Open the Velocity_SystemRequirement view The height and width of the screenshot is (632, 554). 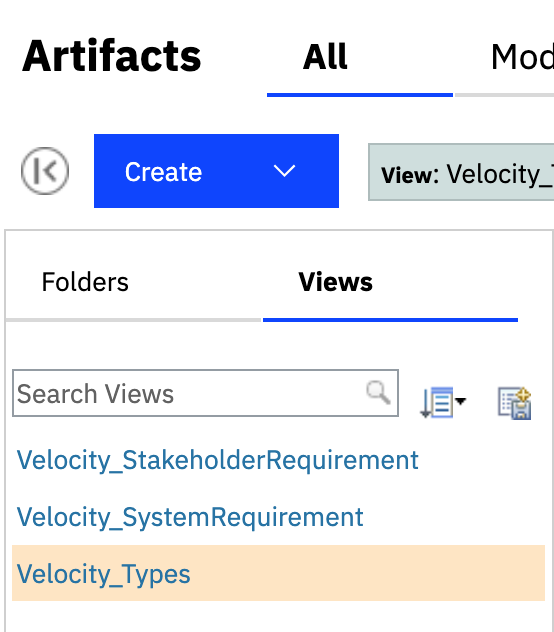tap(190, 517)
